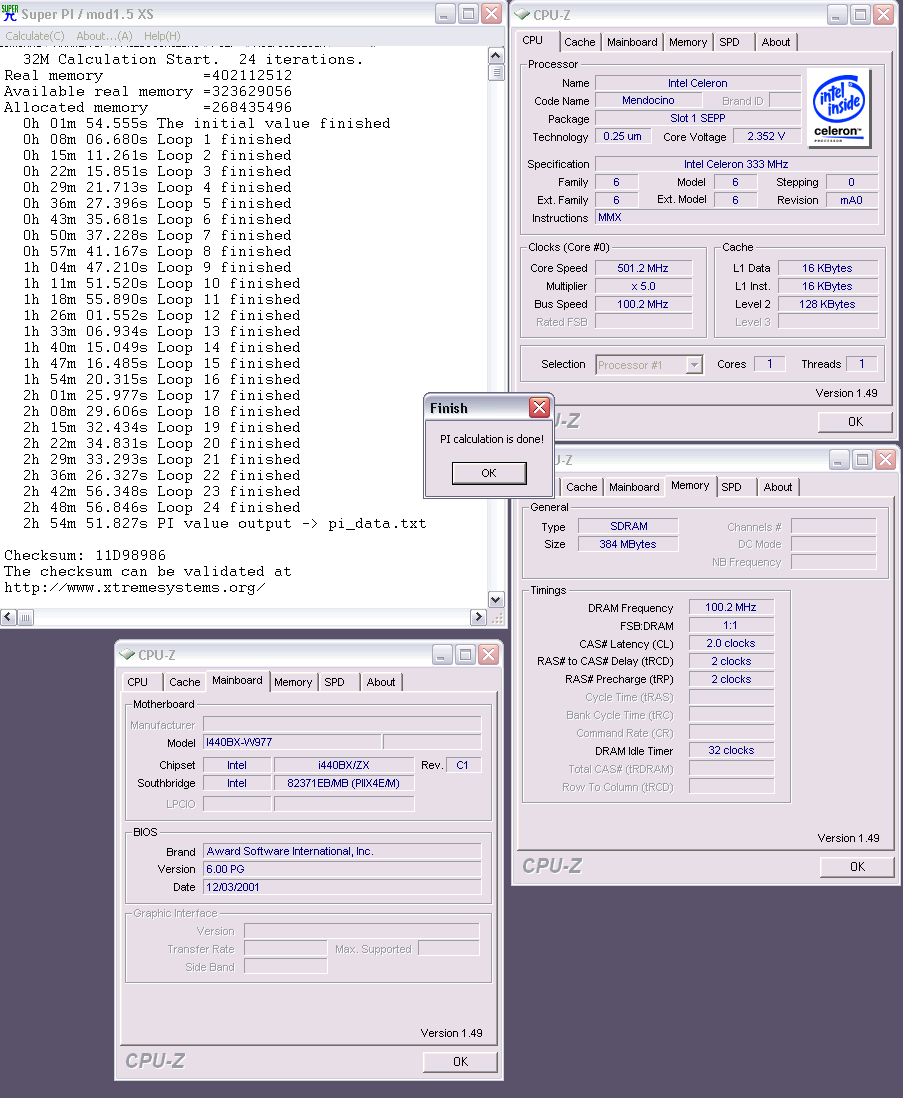Click the Southbridge 82371EB/MB (PIIX4E/M) field

coord(344,784)
